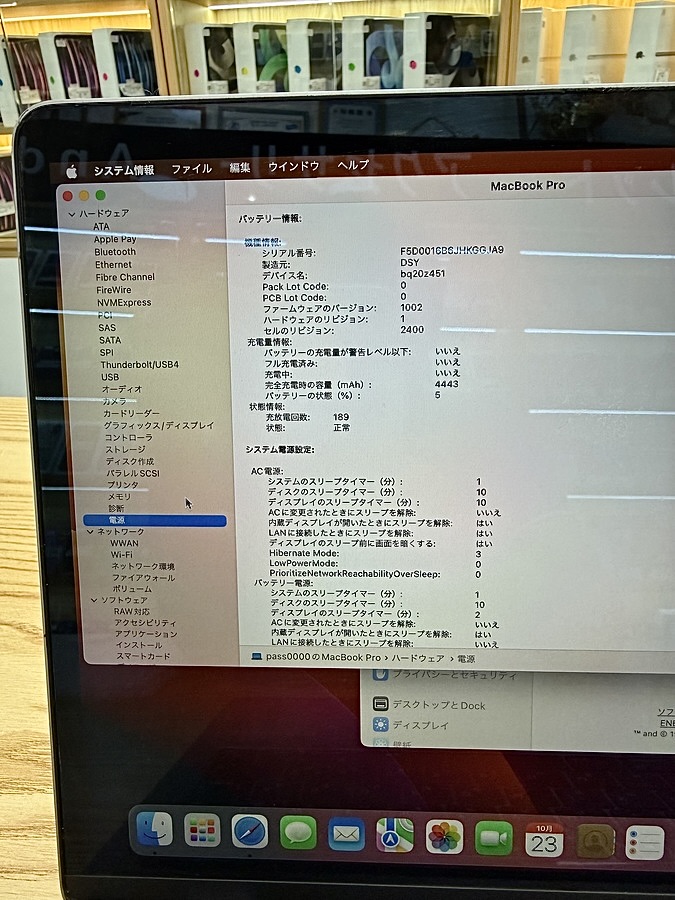Select RAW対応 in the sidebar

coord(131,612)
